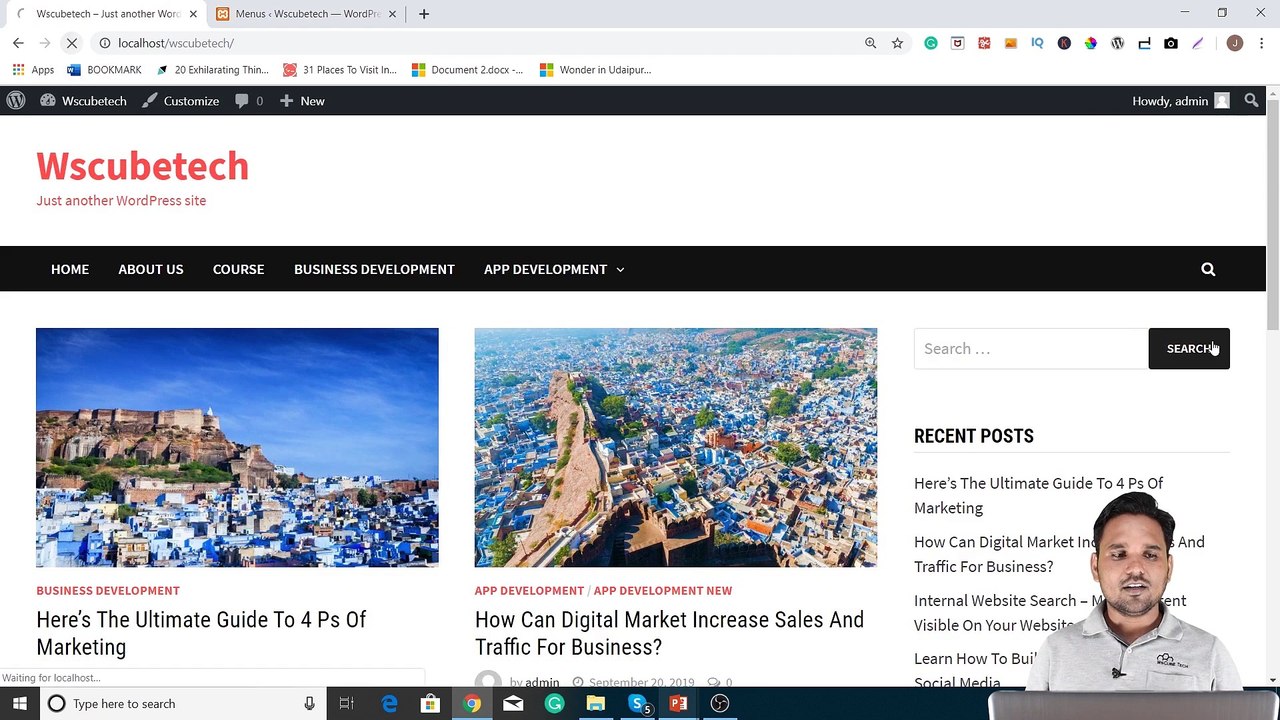Stop loading the page in Chrome

pos(72,43)
